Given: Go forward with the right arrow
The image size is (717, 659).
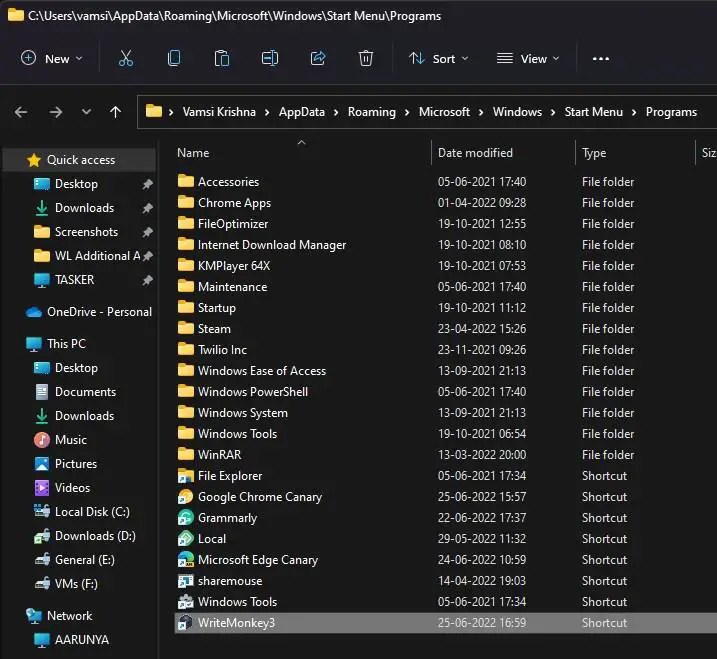Looking at the screenshot, I should 55,112.
